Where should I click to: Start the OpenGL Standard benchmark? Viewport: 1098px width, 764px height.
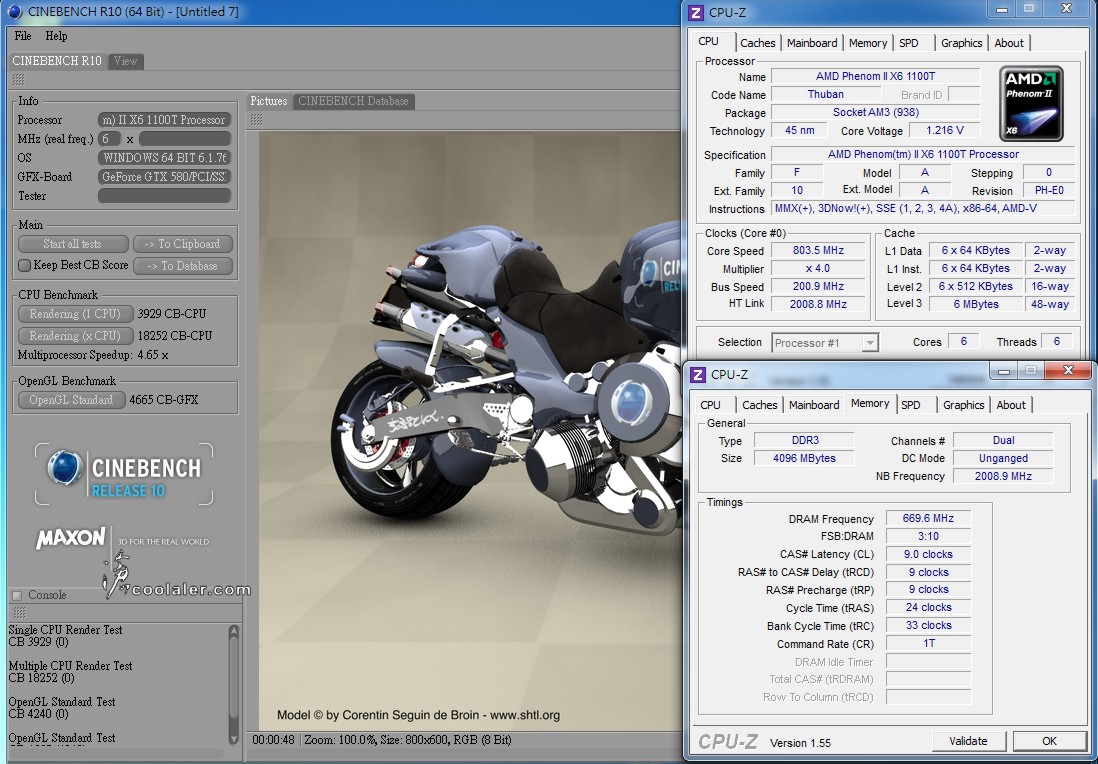(x=71, y=399)
